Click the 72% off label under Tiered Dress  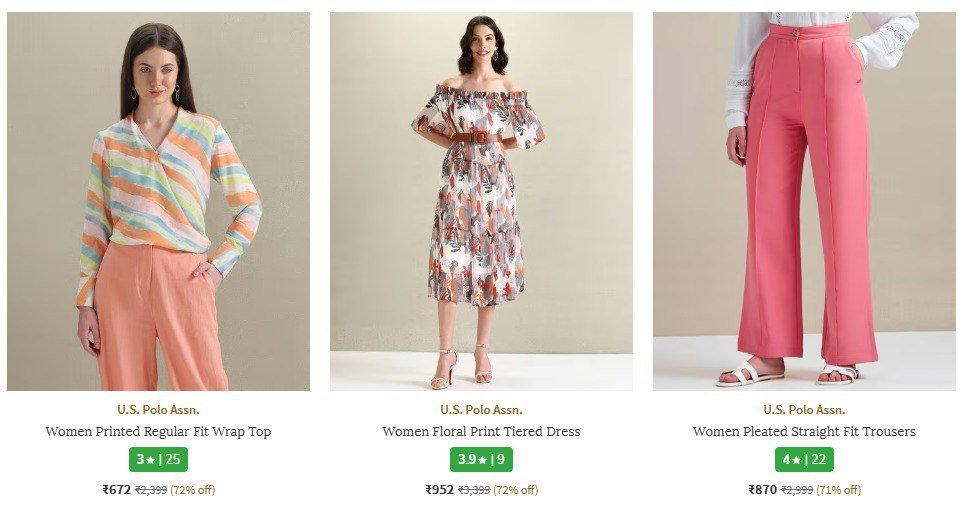(x=515, y=490)
